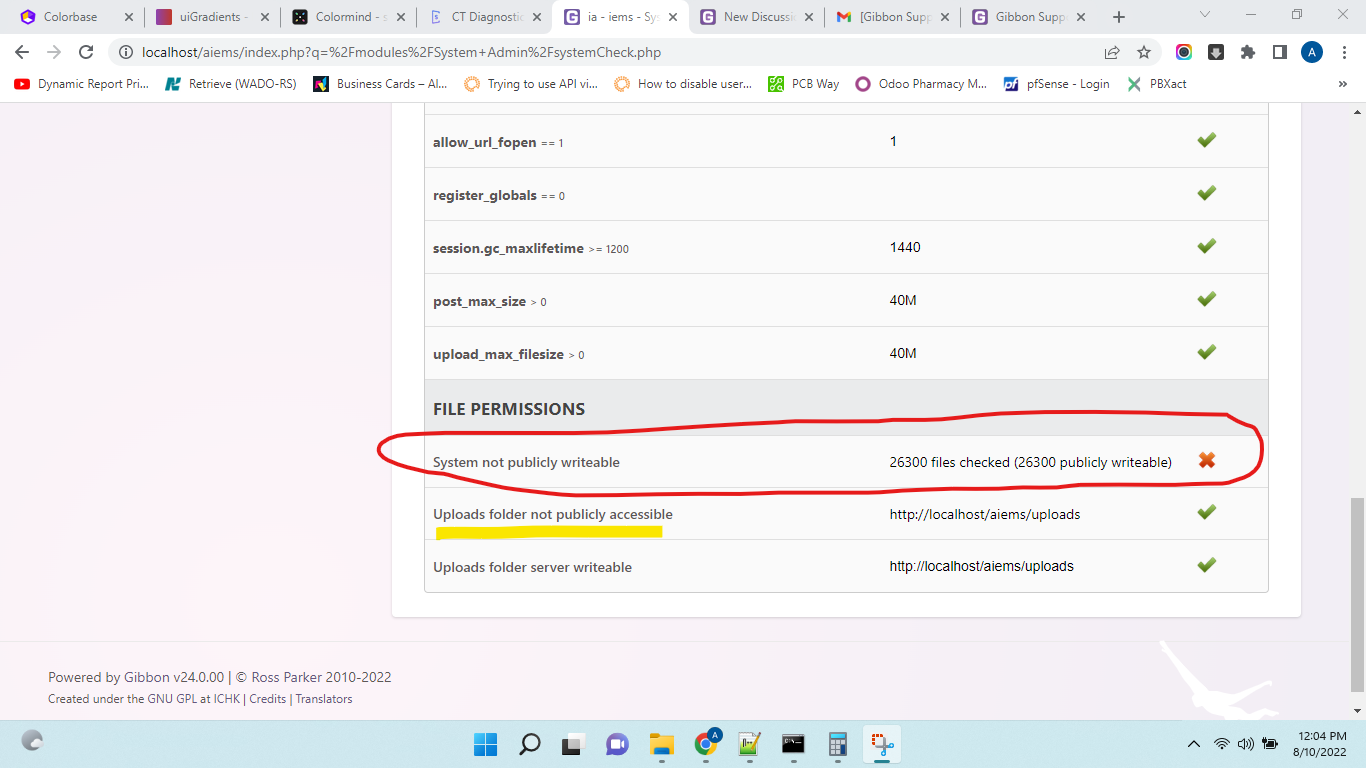Expand the tab search dropdown chevron
This screenshot has width=1366, height=768.
(x=1204, y=16)
